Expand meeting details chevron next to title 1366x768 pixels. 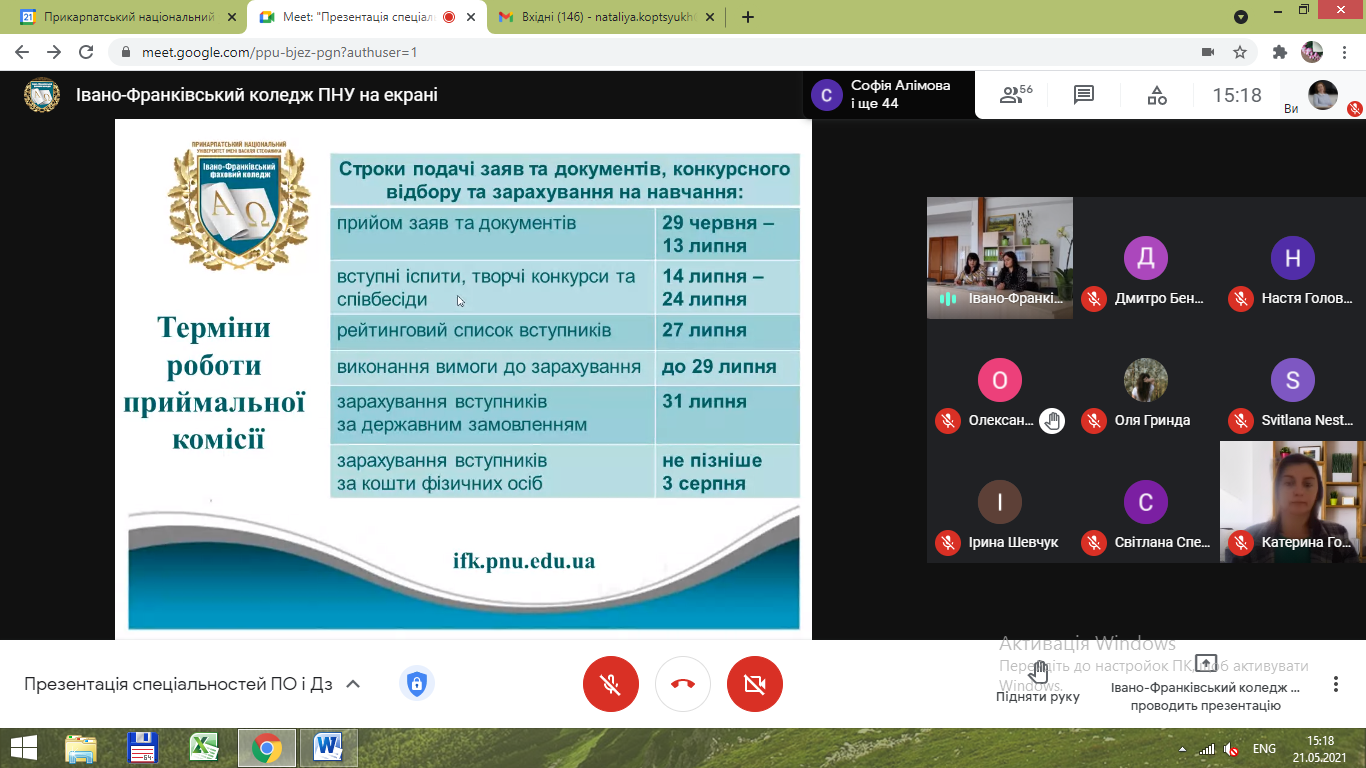352,684
